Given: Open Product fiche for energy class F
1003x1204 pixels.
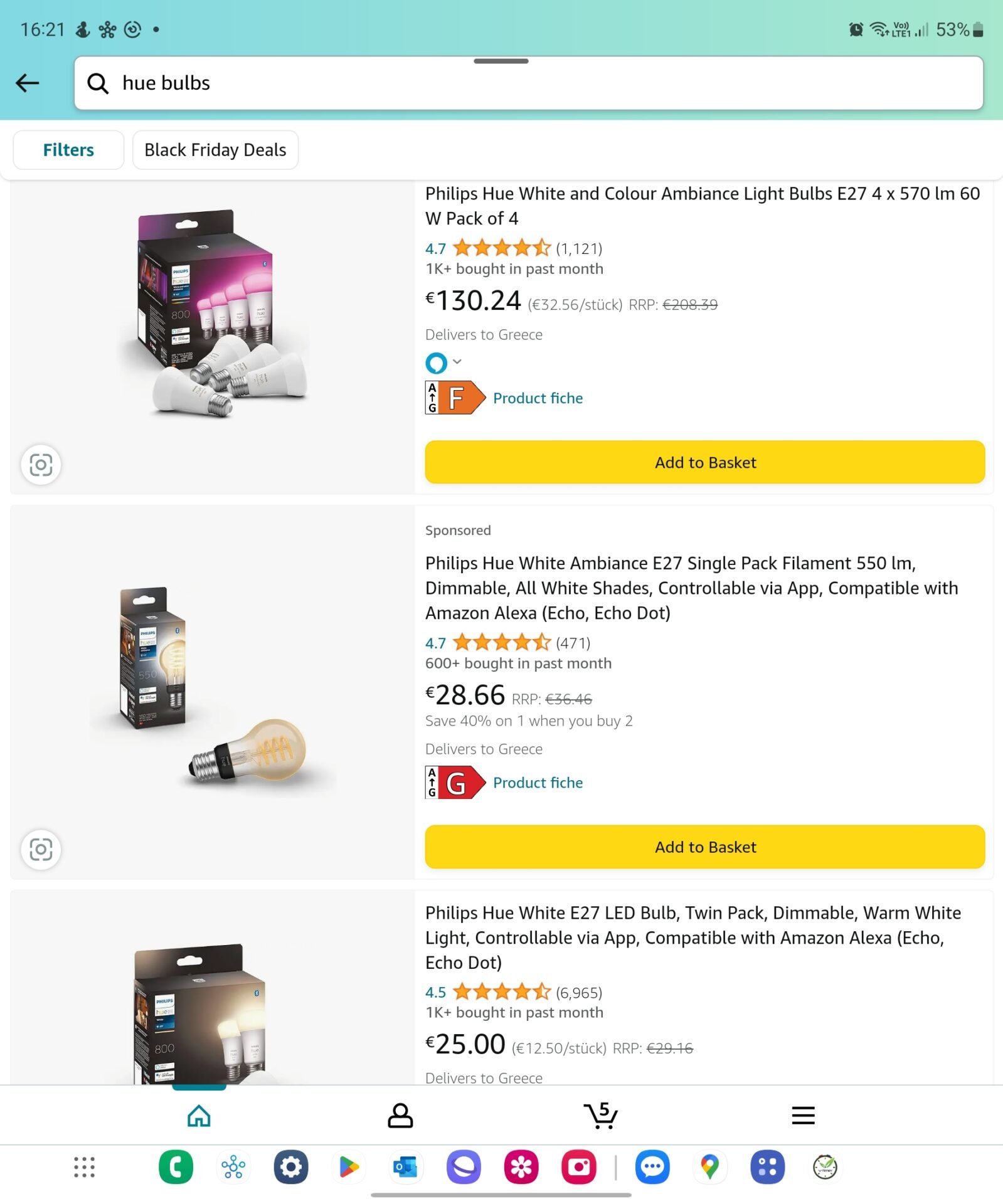Looking at the screenshot, I should 538,398.
